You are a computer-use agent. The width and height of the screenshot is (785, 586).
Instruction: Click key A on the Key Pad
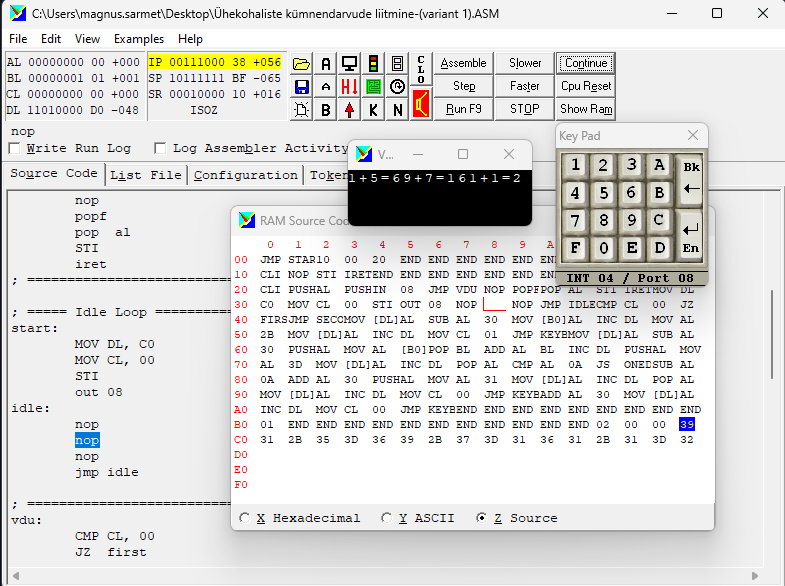pyautogui.click(x=659, y=165)
